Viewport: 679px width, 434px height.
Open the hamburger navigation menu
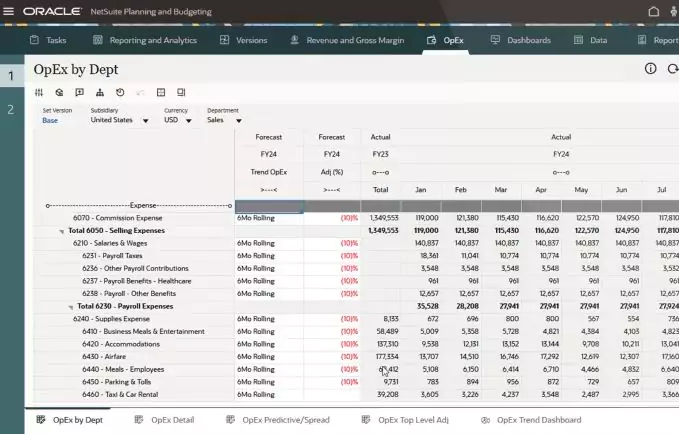8,11
